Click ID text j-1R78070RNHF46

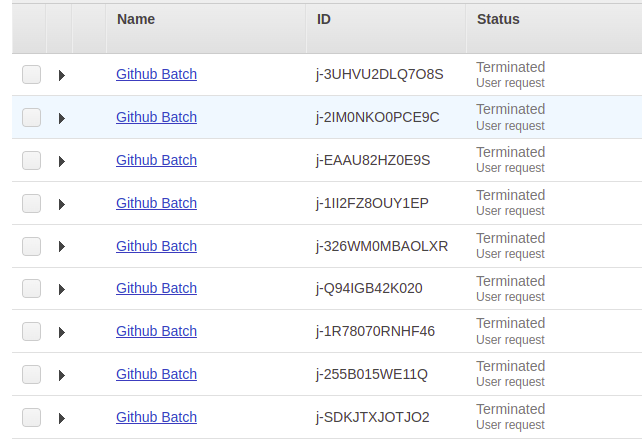click(375, 331)
